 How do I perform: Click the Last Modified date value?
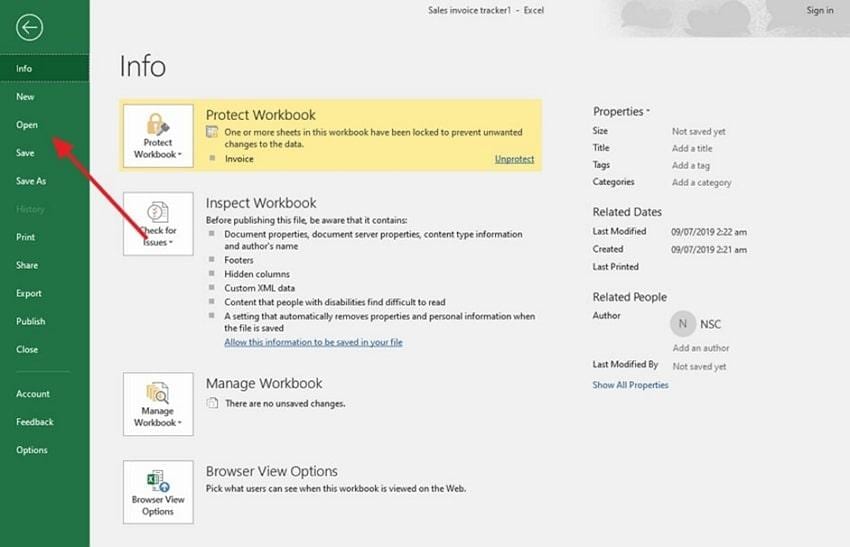[709, 231]
